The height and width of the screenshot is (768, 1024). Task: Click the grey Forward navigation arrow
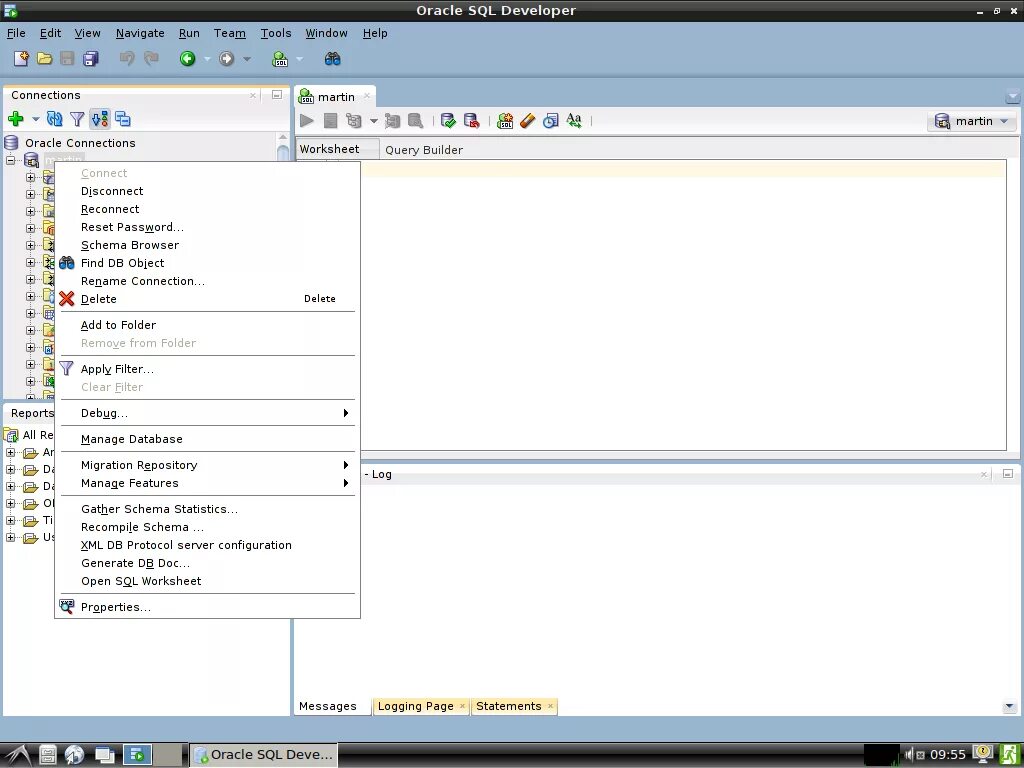[x=227, y=59]
